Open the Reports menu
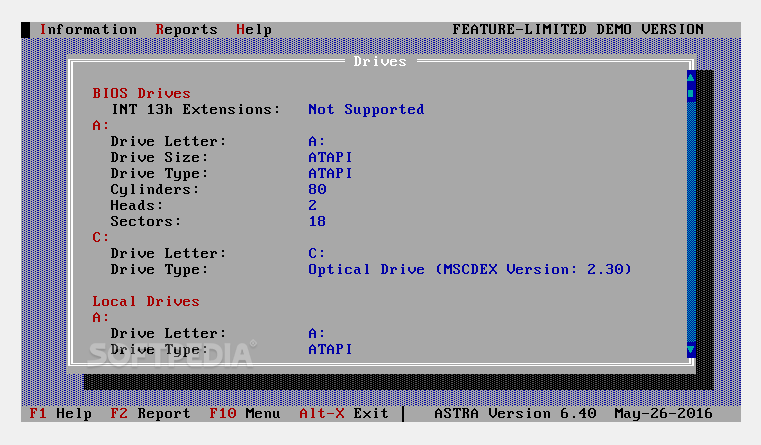761x445 pixels. tap(186, 30)
